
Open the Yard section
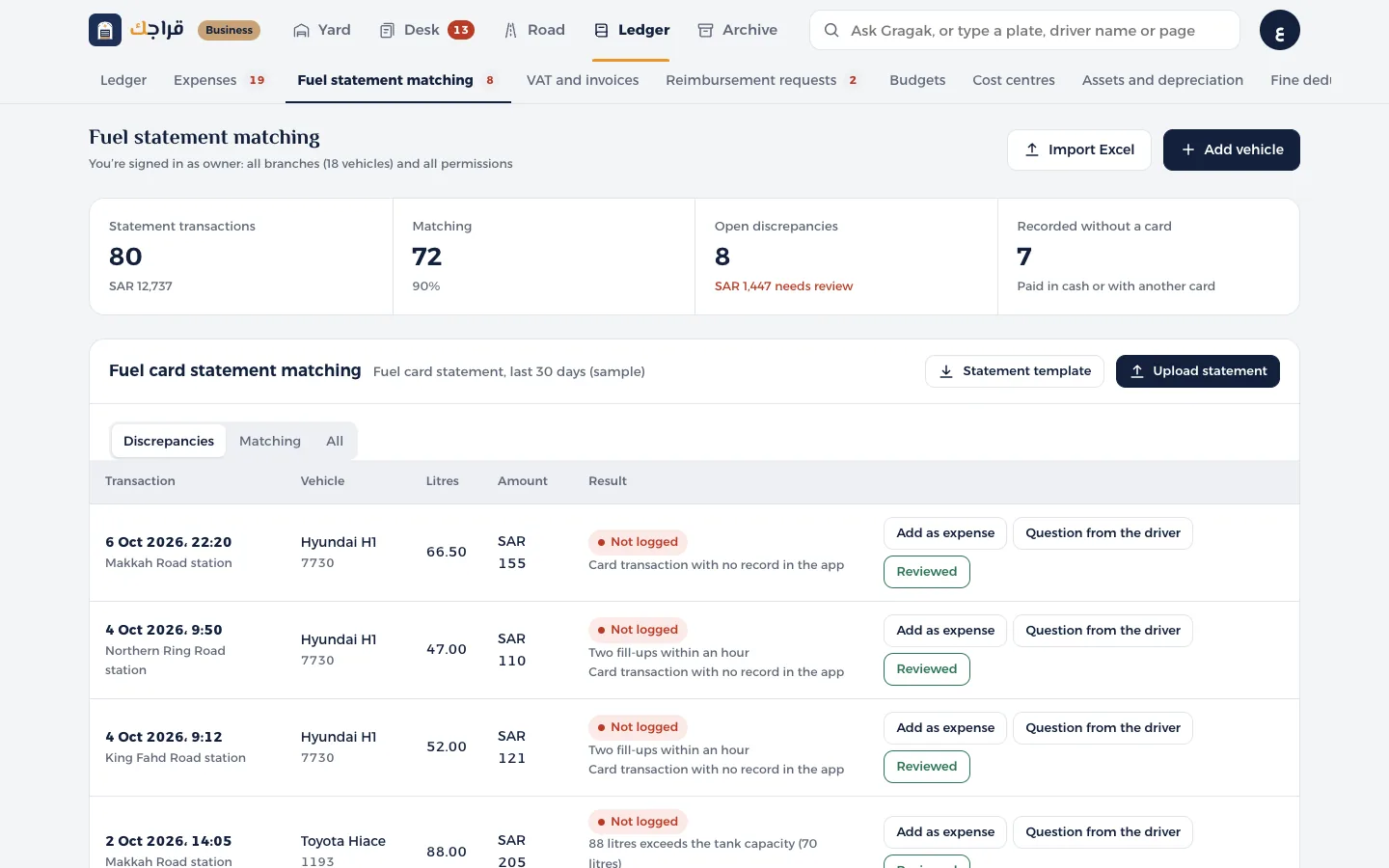click(322, 30)
